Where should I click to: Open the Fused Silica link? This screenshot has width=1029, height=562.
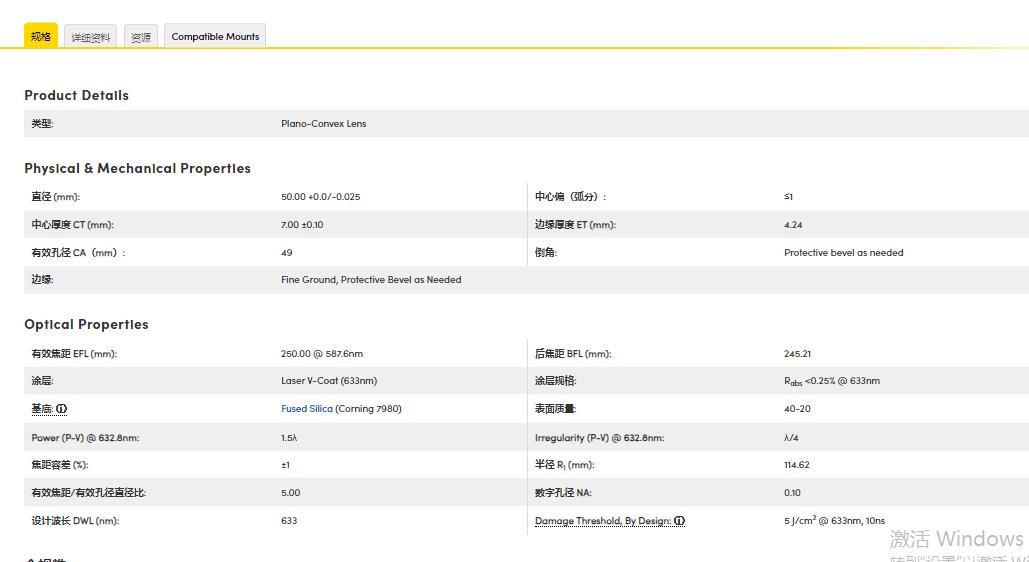307,409
